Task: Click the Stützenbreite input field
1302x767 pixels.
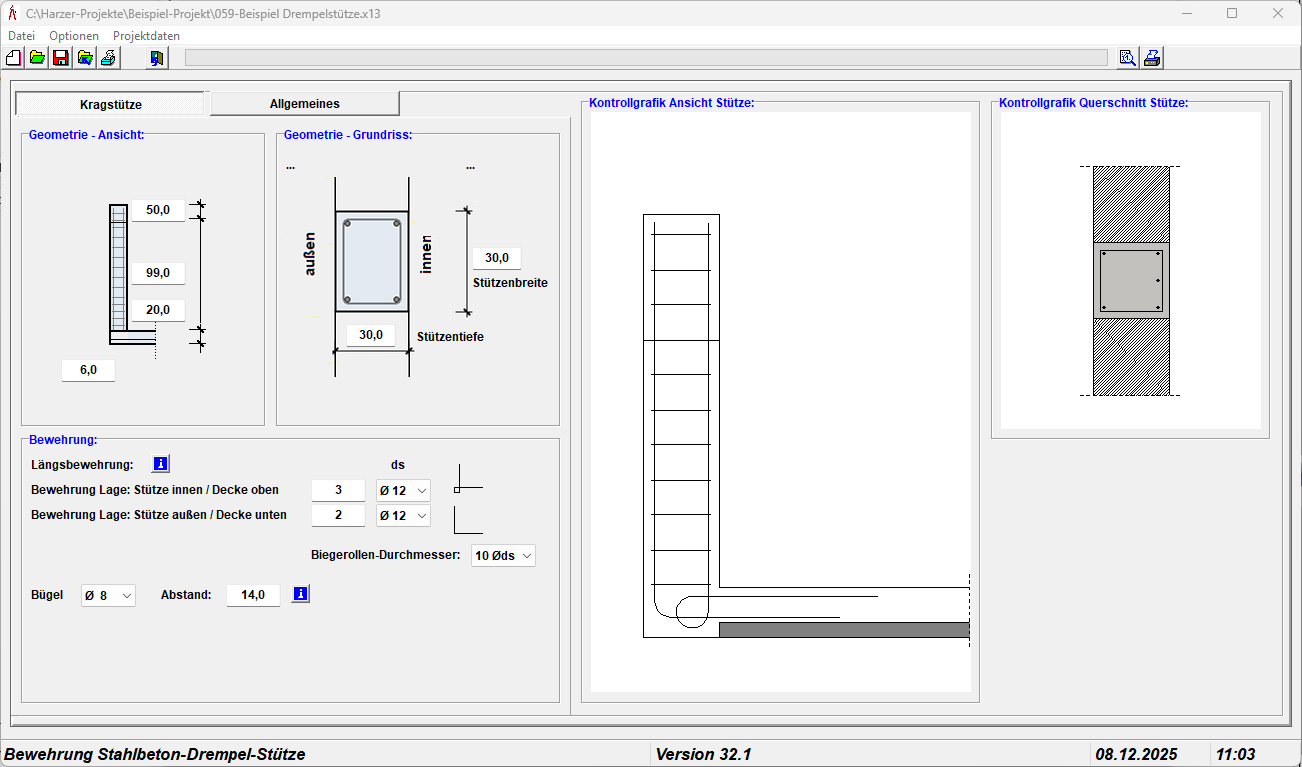Action: [x=496, y=258]
